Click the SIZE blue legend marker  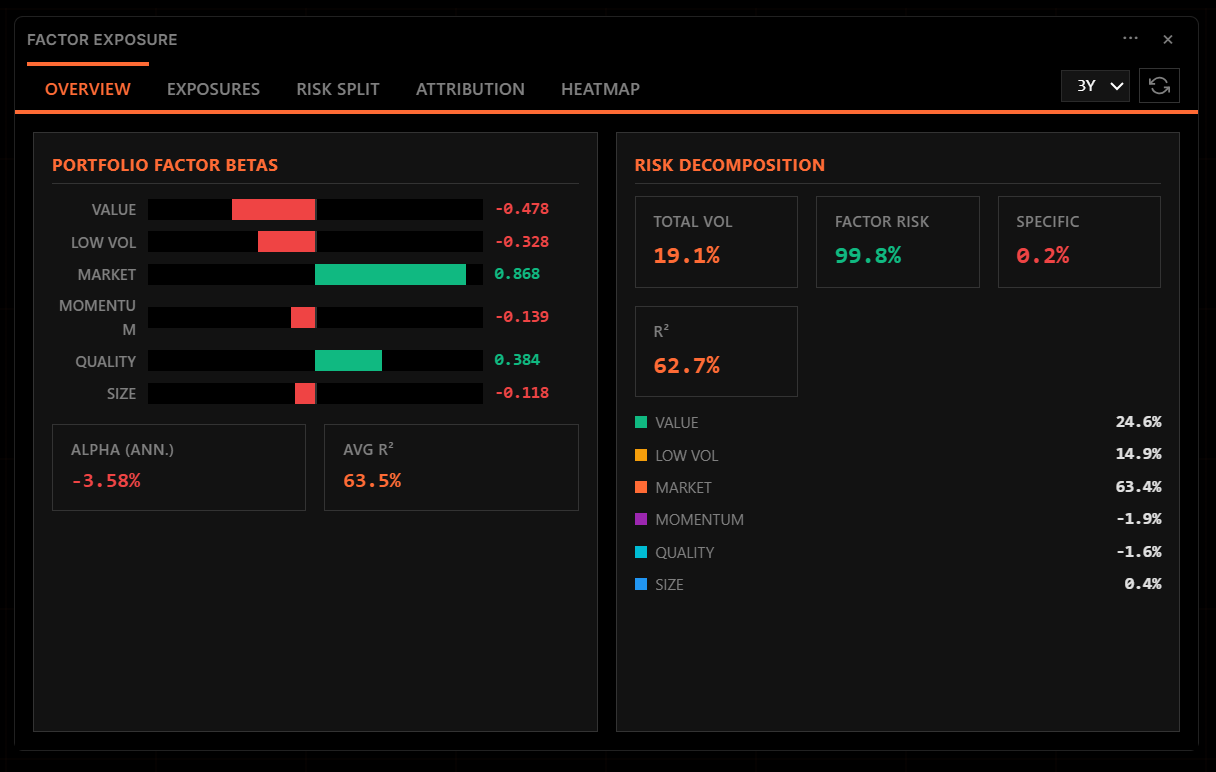pyautogui.click(x=641, y=584)
